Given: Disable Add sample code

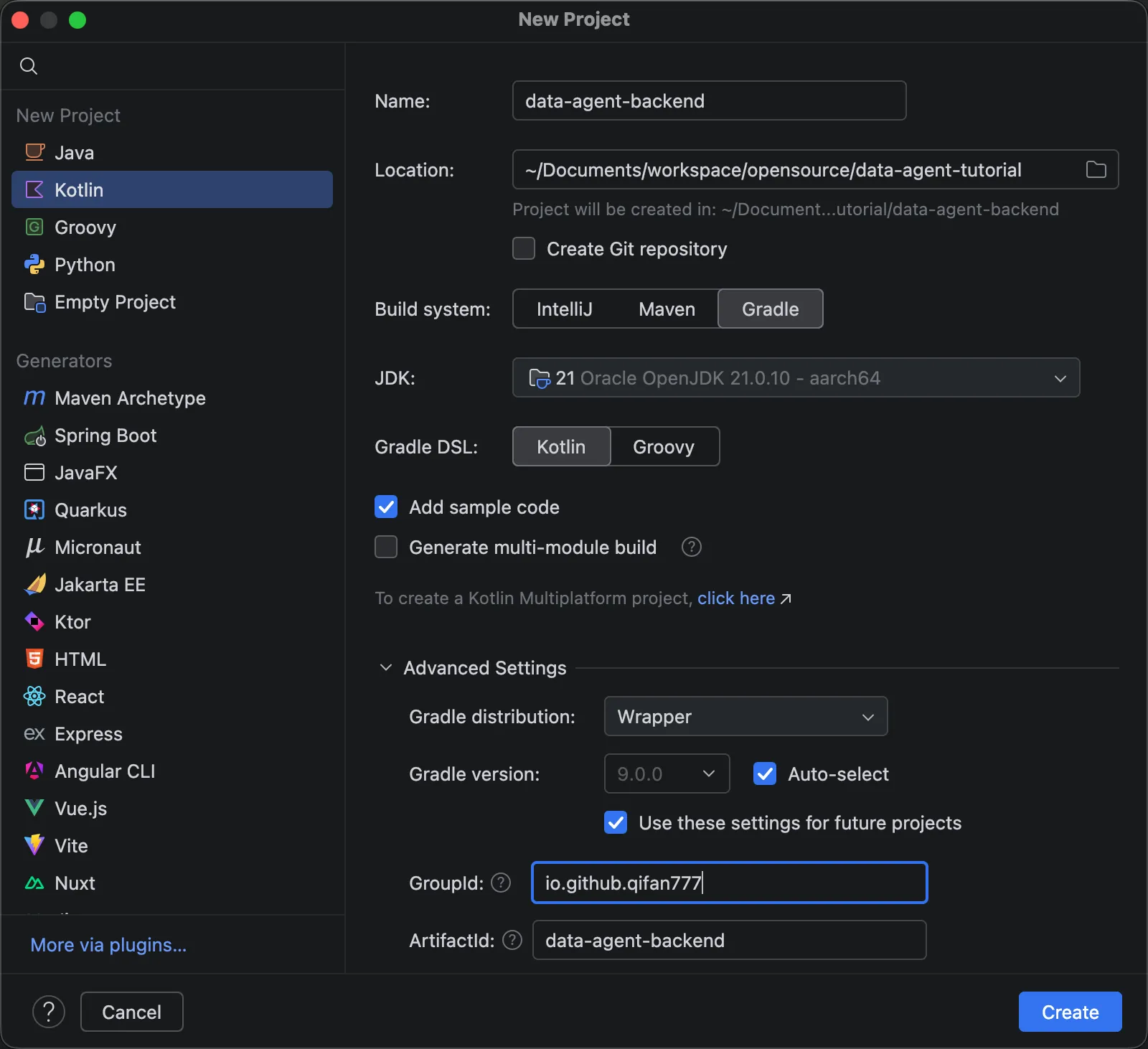Looking at the screenshot, I should pyautogui.click(x=386, y=507).
